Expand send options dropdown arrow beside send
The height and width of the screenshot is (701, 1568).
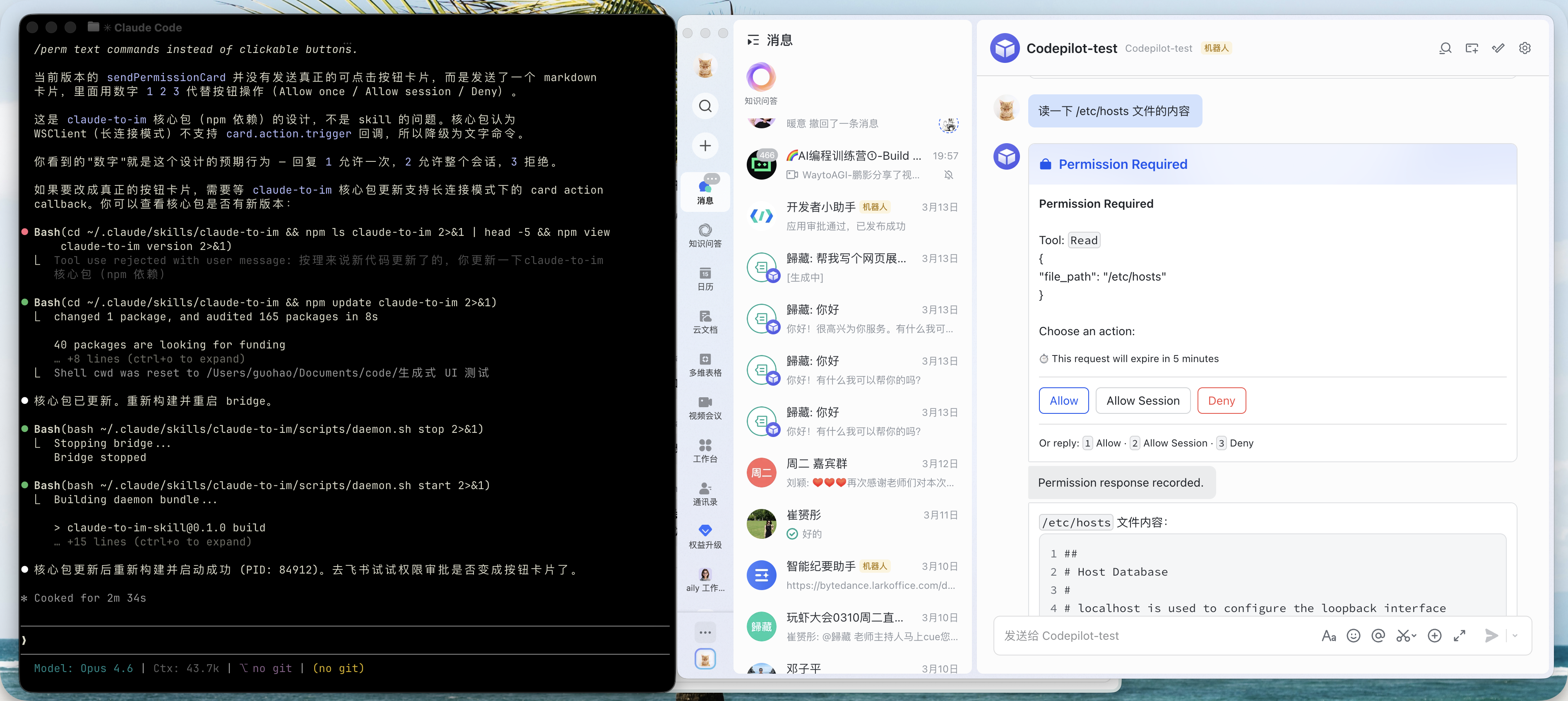pos(1515,636)
